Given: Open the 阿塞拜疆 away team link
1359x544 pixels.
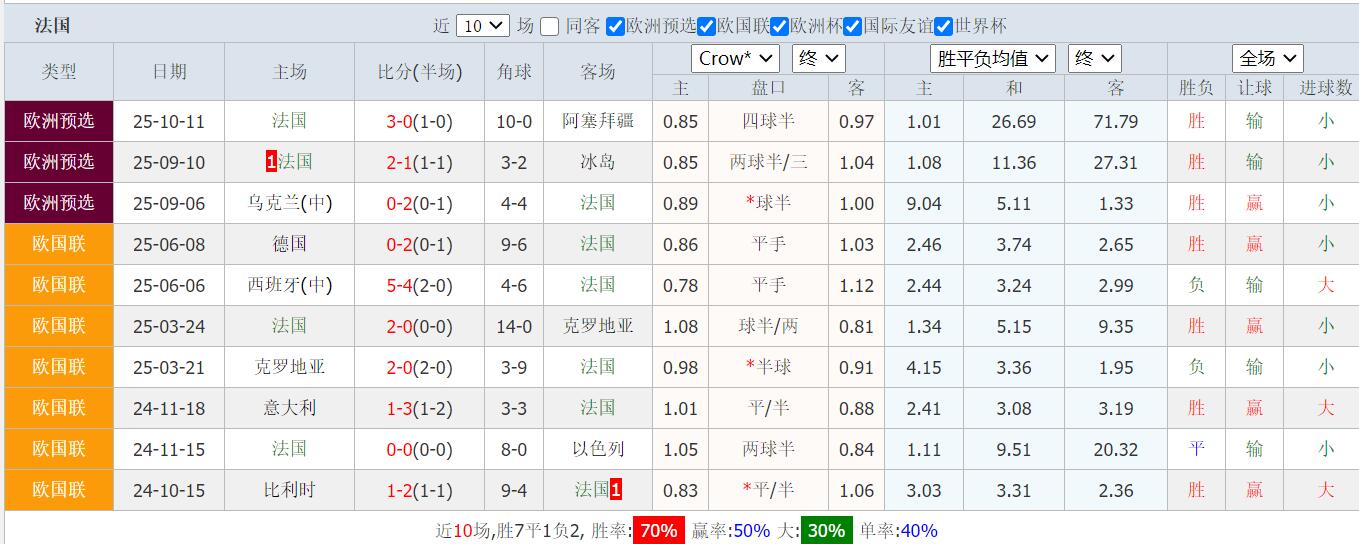Looking at the screenshot, I should (x=598, y=121).
